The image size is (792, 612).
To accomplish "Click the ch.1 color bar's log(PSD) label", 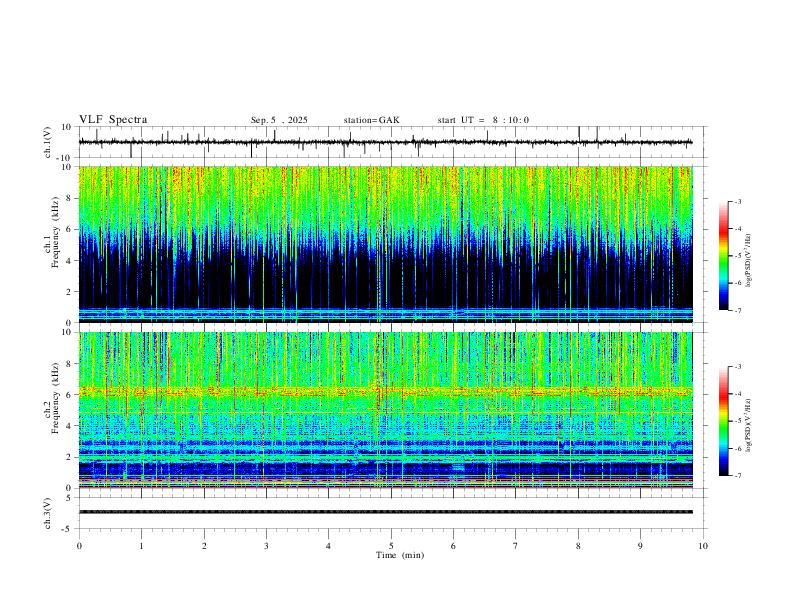I will [x=749, y=261].
